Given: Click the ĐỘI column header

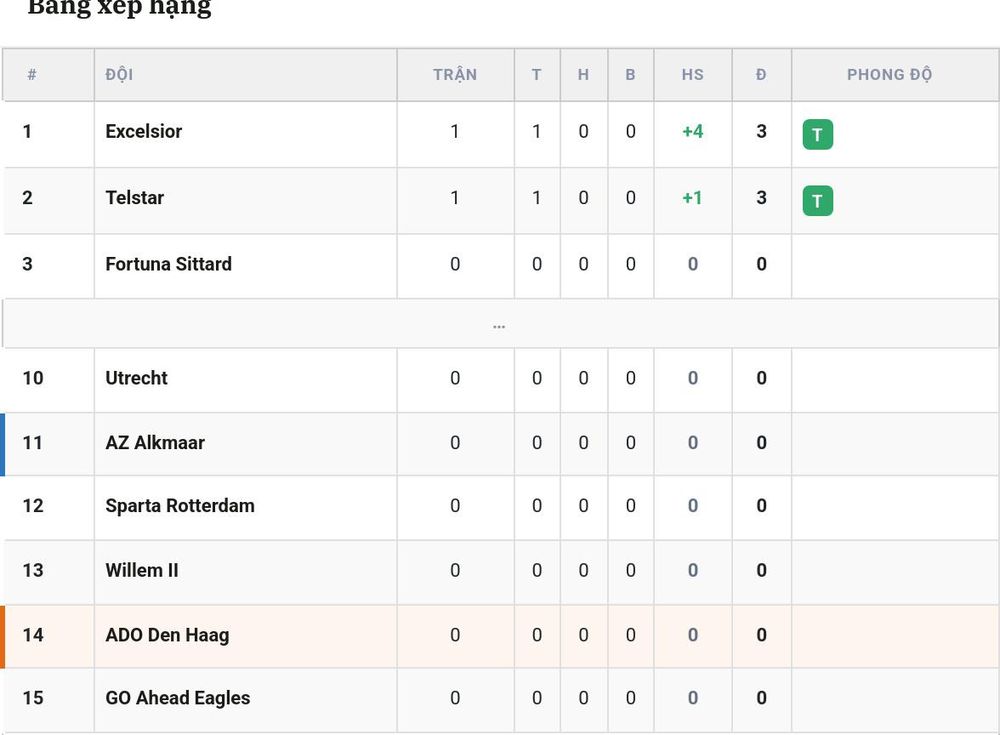Looking at the screenshot, I should coord(119,75).
